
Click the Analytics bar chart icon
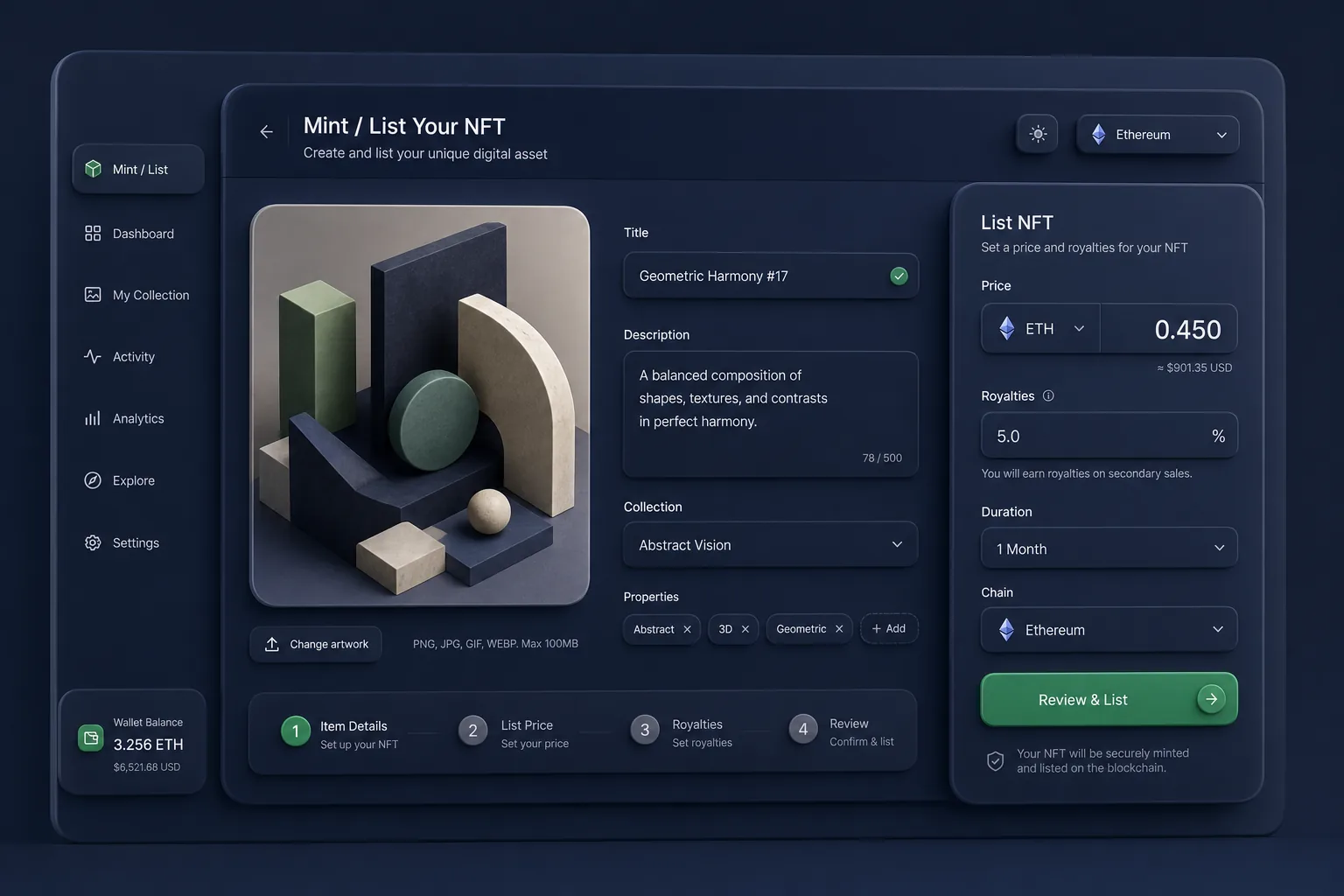tap(93, 418)
